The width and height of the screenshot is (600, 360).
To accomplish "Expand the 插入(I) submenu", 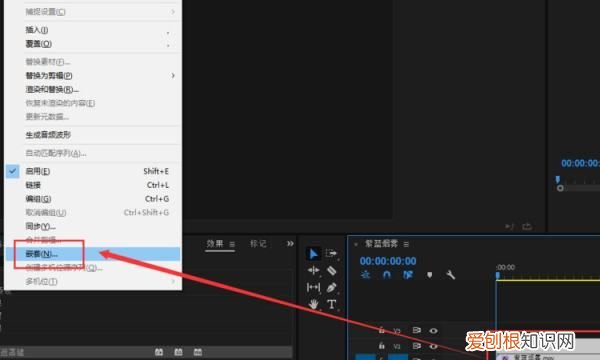I will click(x=92, y=30).
